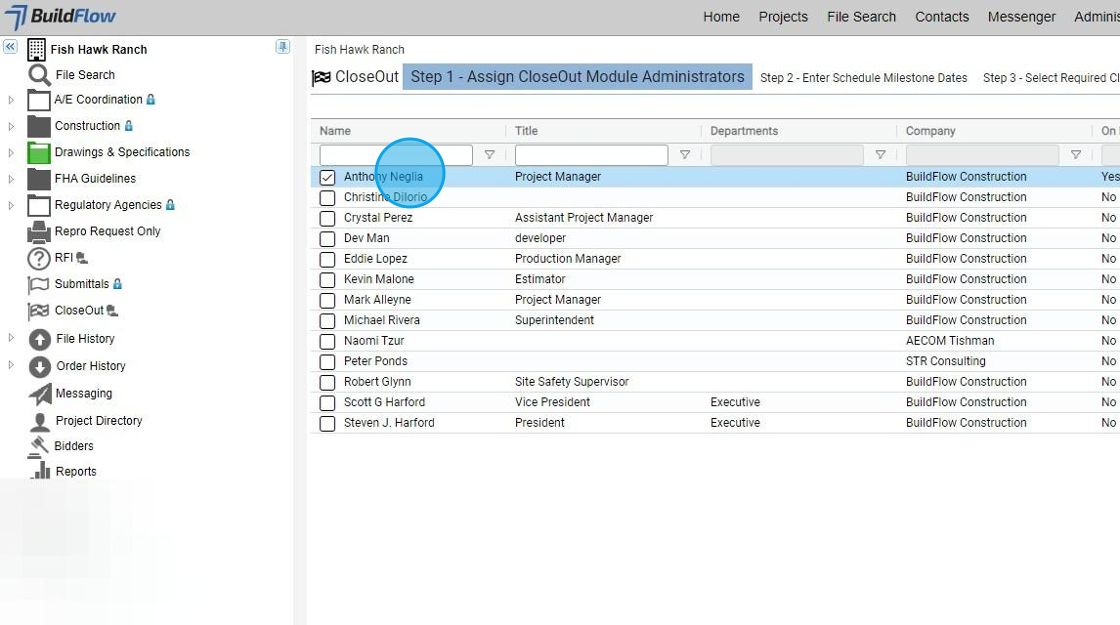Screen dimensions: 1120x625
Task: Click the Repro Request Only printer icon
Action: coord(39,232)
